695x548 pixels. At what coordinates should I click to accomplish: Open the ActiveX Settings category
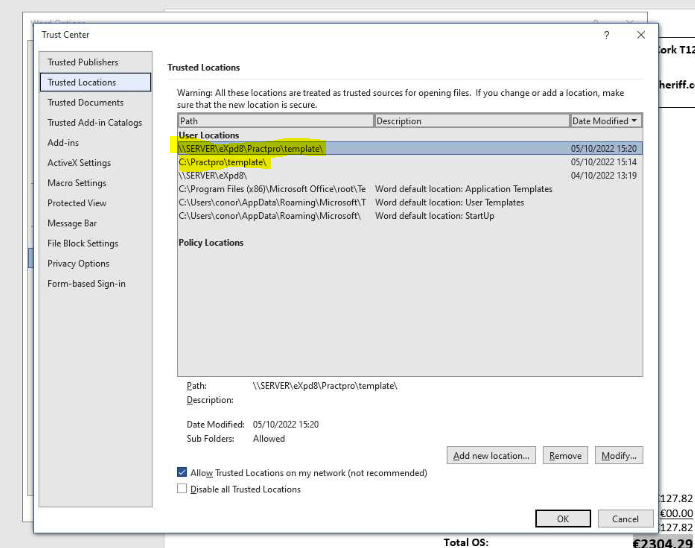79,163
